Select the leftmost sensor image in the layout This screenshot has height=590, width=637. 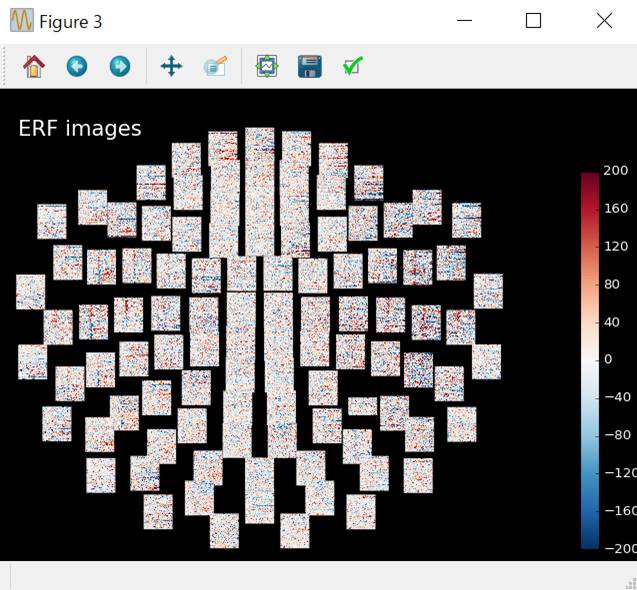[x=31, y=292]
